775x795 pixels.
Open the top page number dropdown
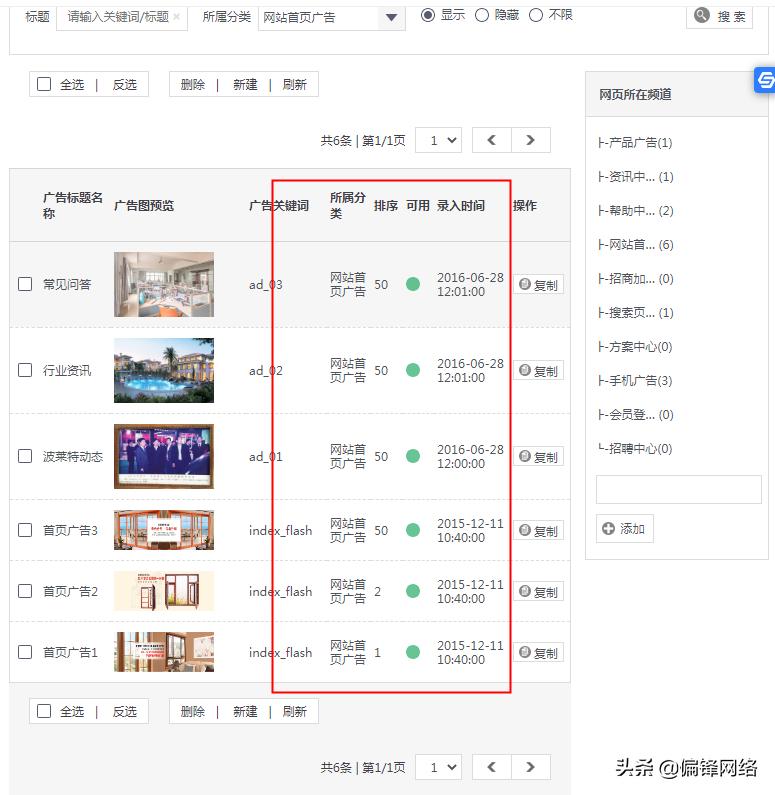[438, 140]
